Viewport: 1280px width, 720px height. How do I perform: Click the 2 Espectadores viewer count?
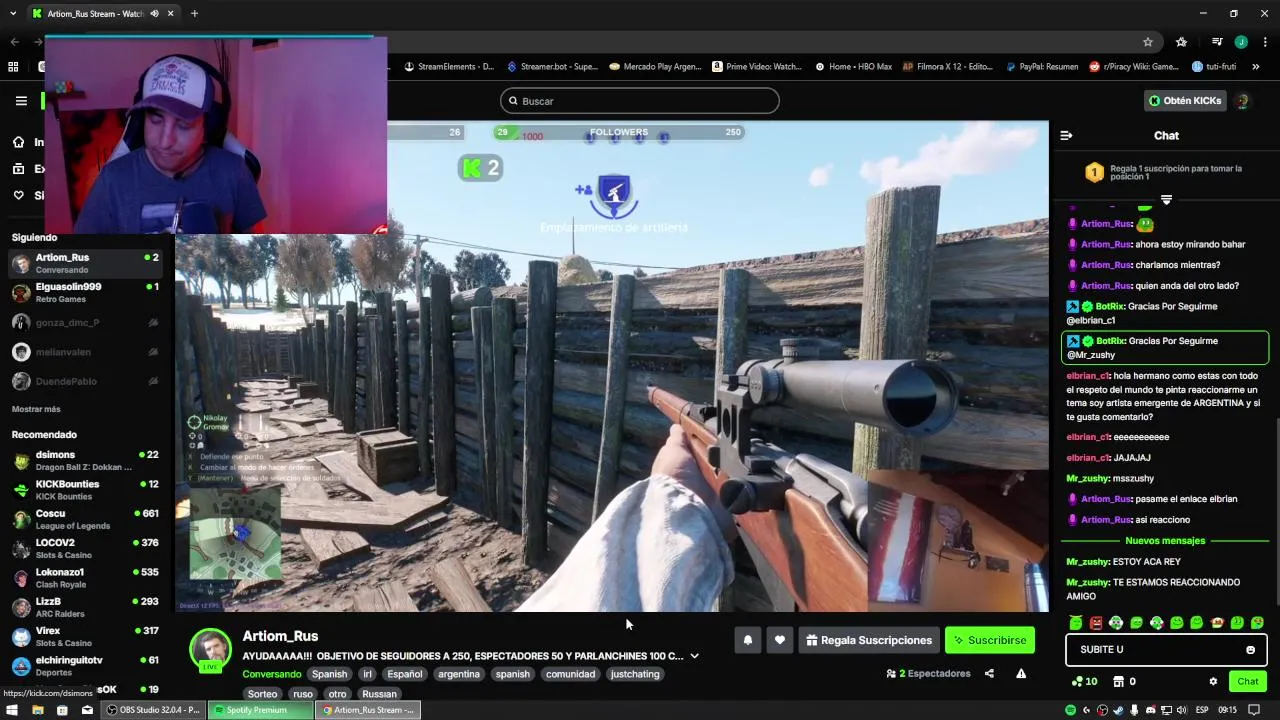[929, 674]
